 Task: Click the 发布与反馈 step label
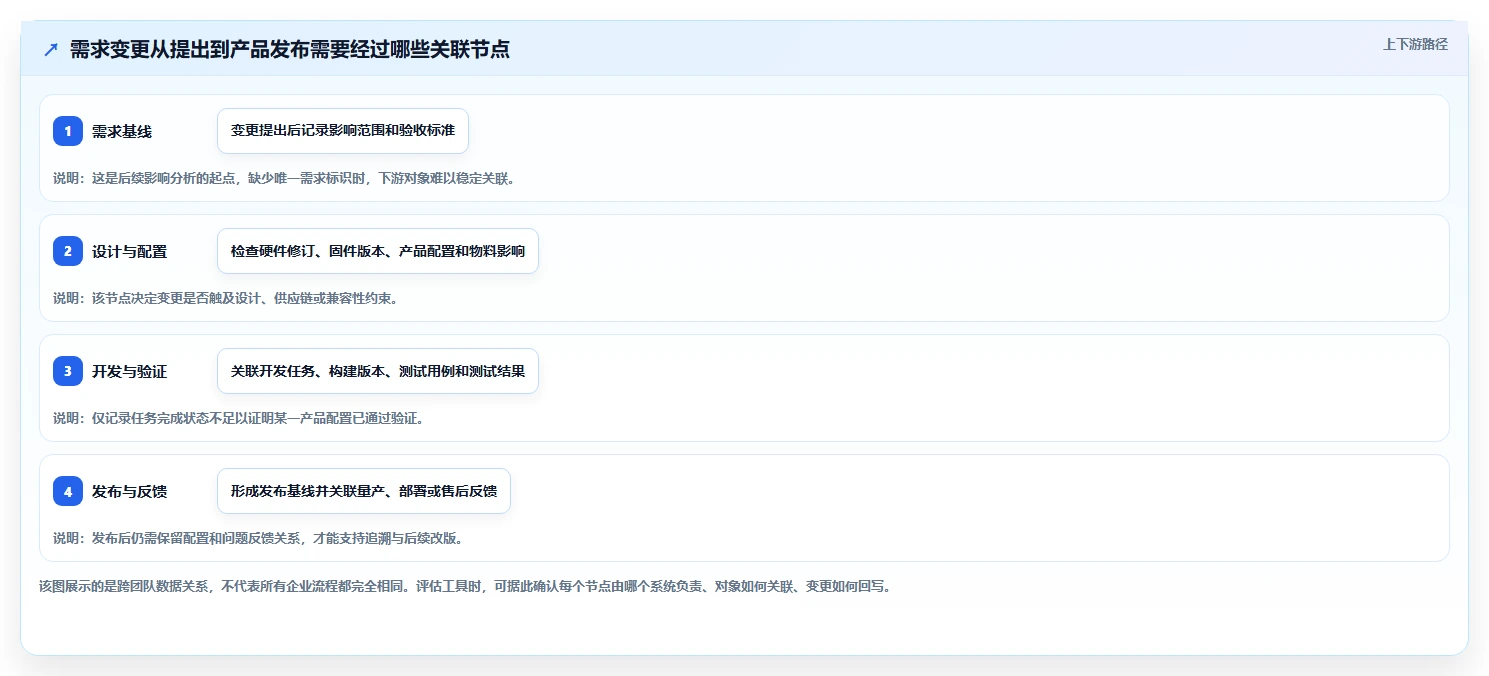(130, 492)
